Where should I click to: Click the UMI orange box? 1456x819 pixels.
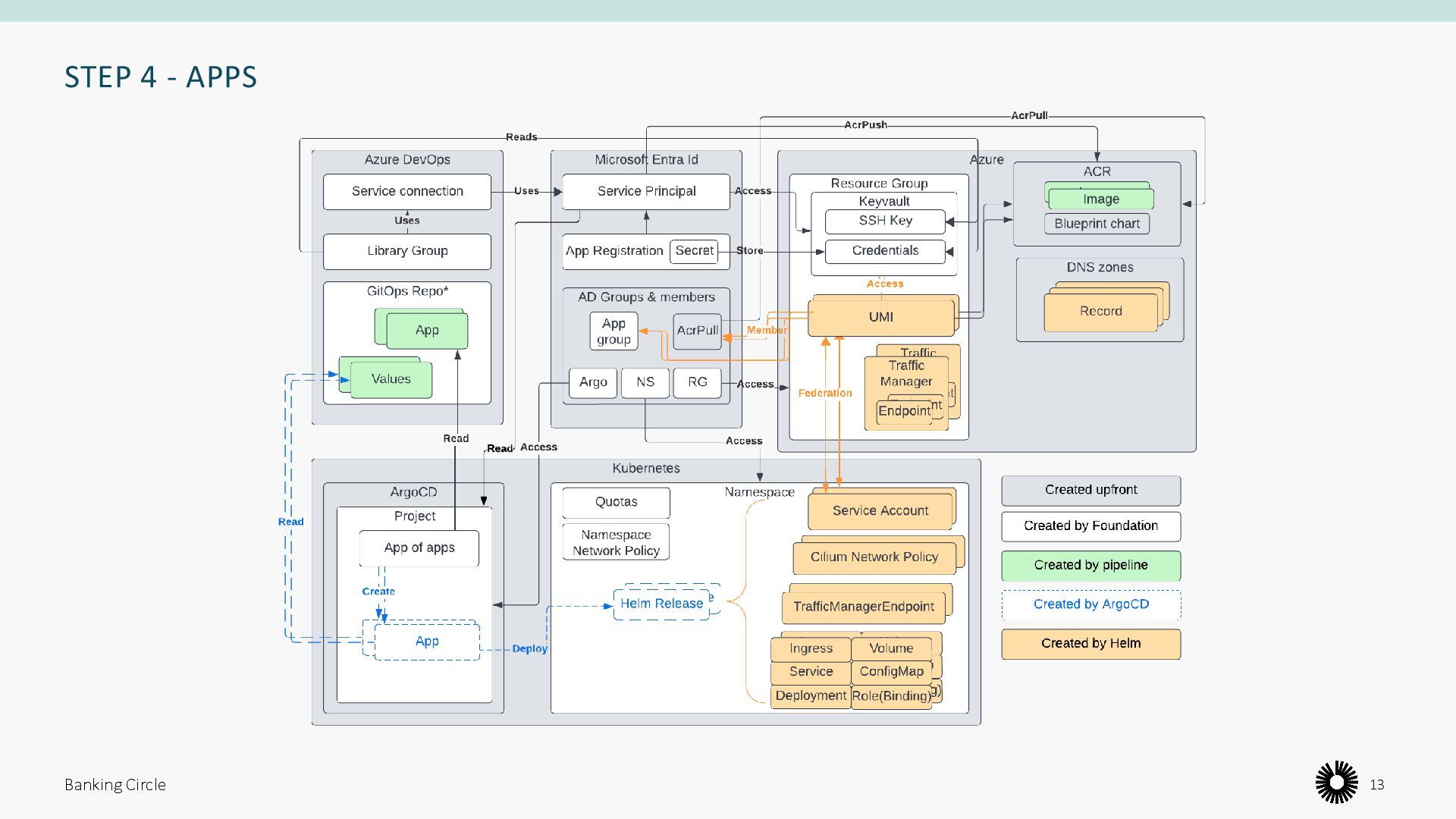coord(880,317)
